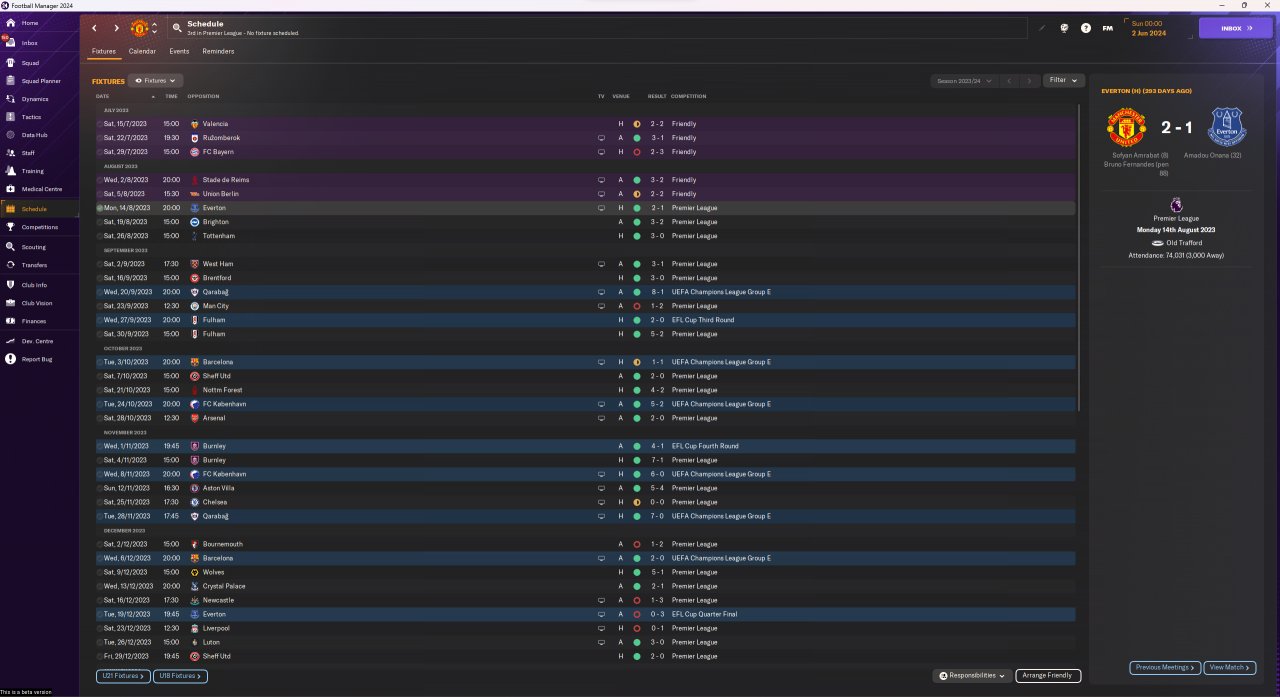Open the club switcher up-down chevrons
The height and width of the screenshot is (697, 1280).
(154, 28)
